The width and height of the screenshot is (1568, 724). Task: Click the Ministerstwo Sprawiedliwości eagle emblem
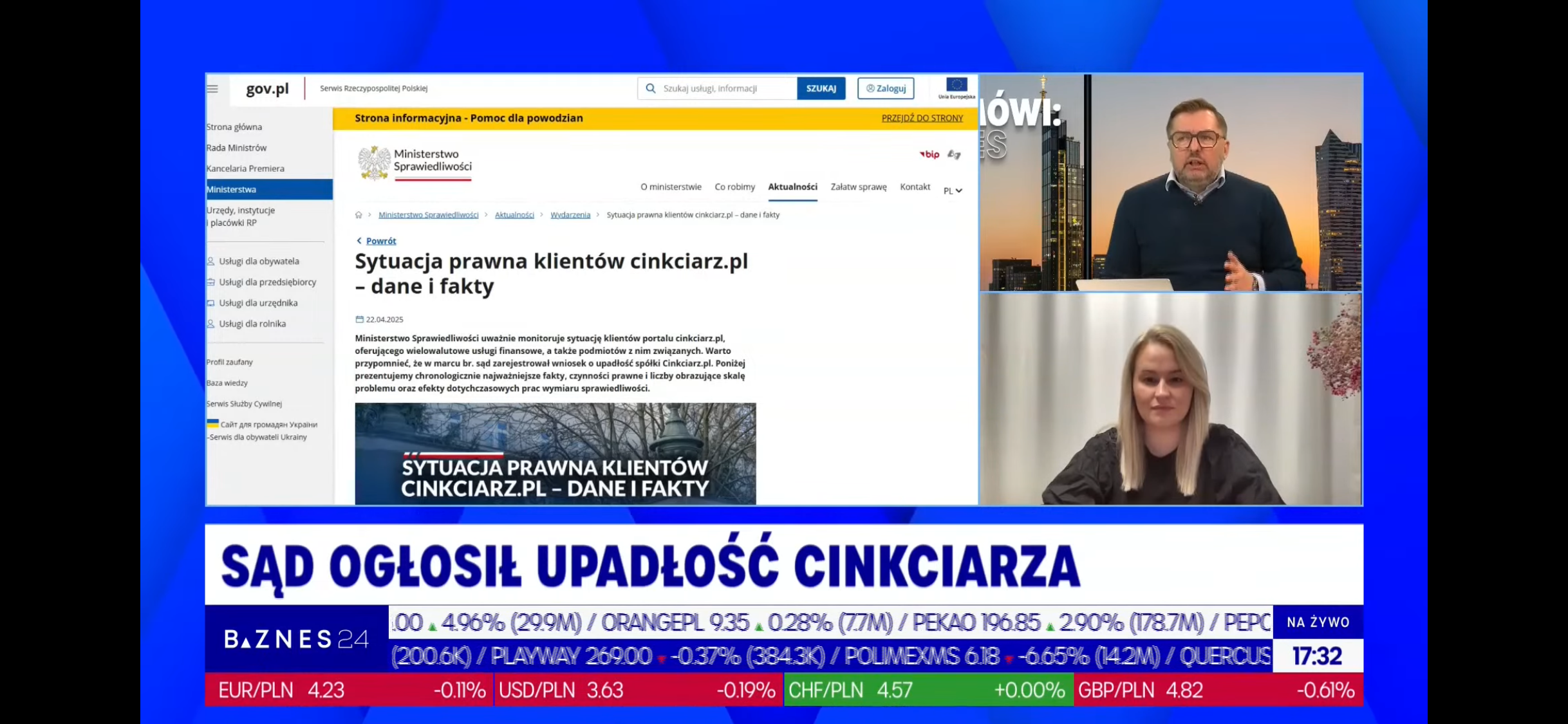(x=374, y=162)
